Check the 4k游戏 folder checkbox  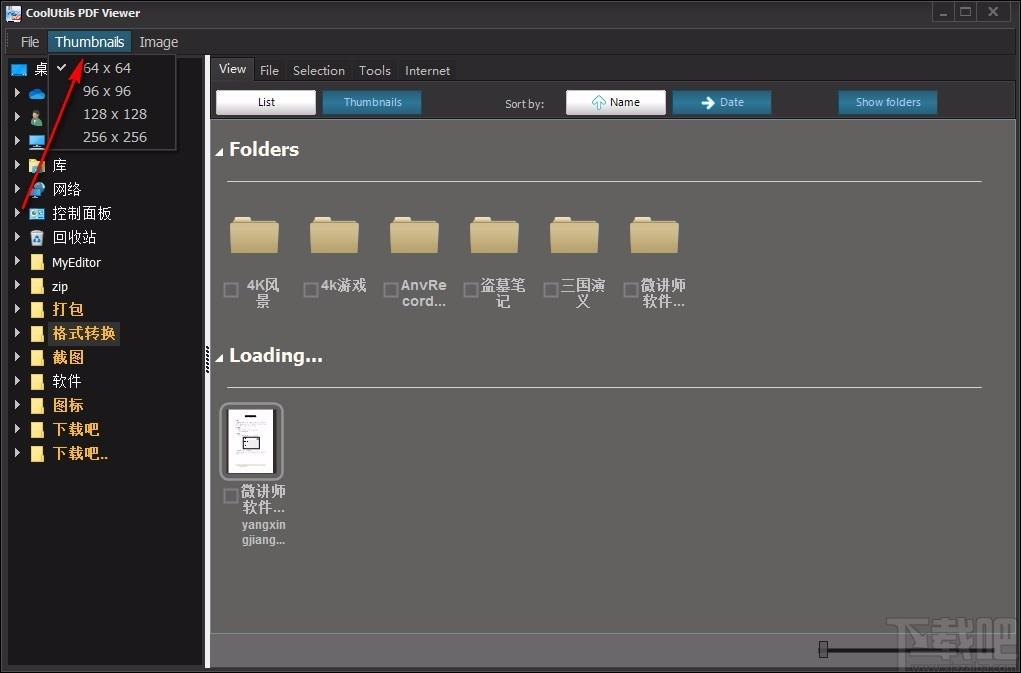tap(311, 290)
